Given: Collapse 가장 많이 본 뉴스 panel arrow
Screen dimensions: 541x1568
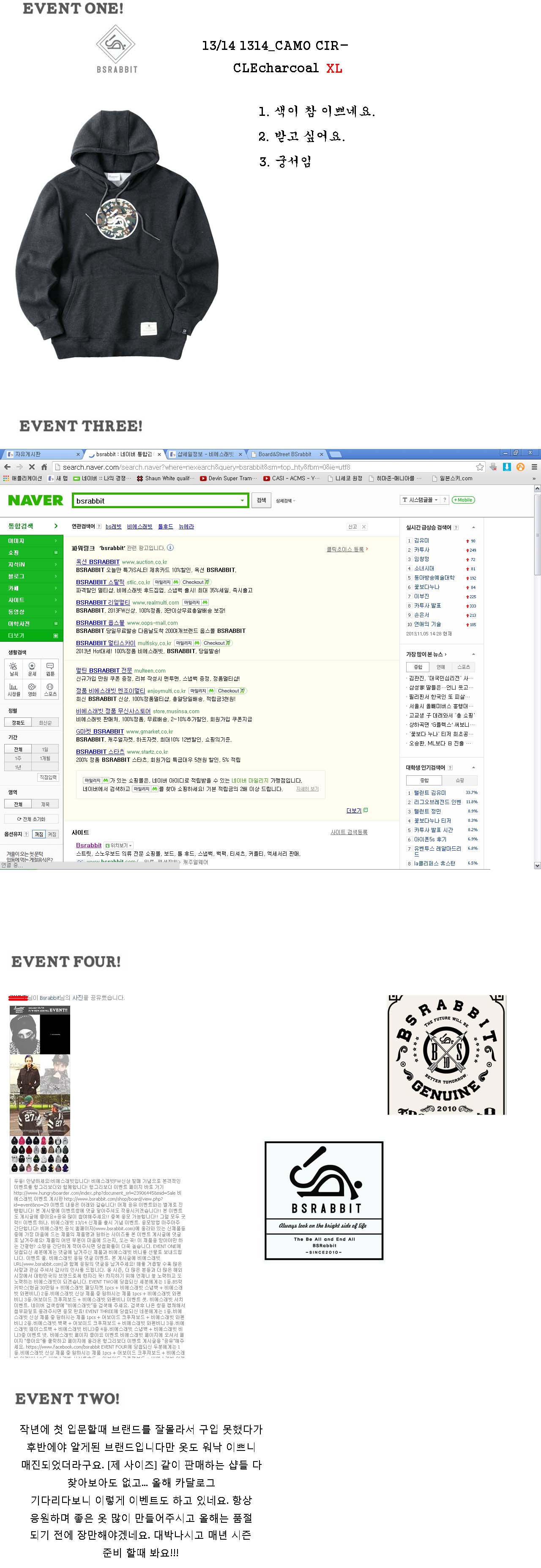Looking at the screenshot, I should (x=473, y=654).
